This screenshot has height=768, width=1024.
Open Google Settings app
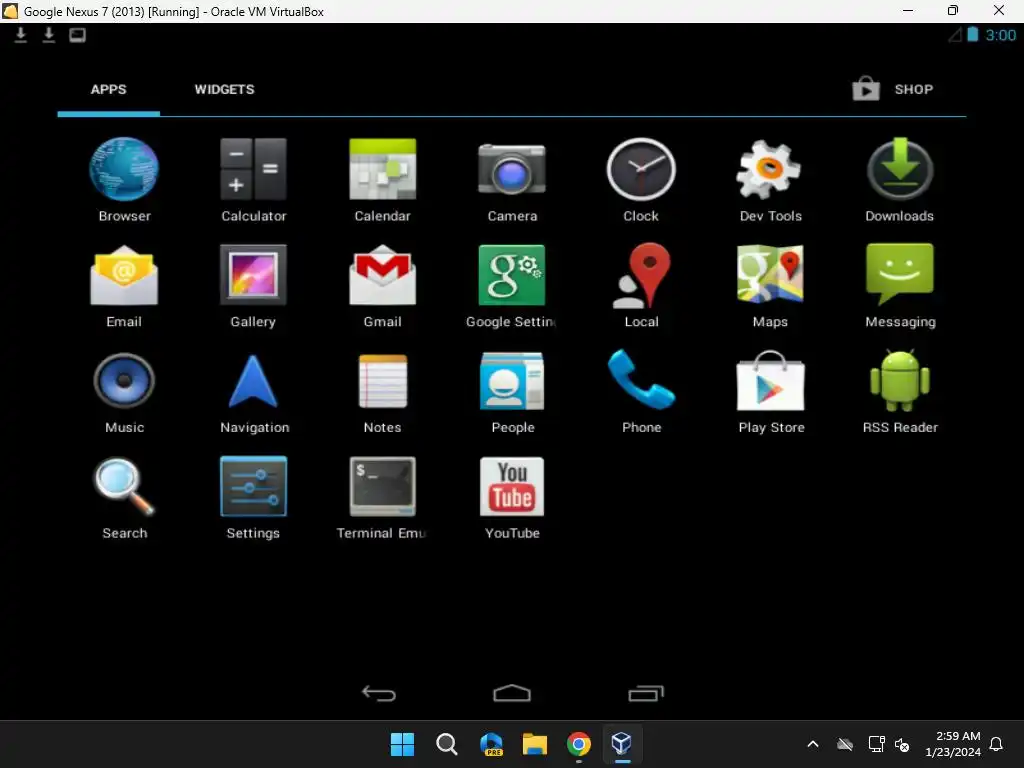pyautogui.click(x=512, y=286)
